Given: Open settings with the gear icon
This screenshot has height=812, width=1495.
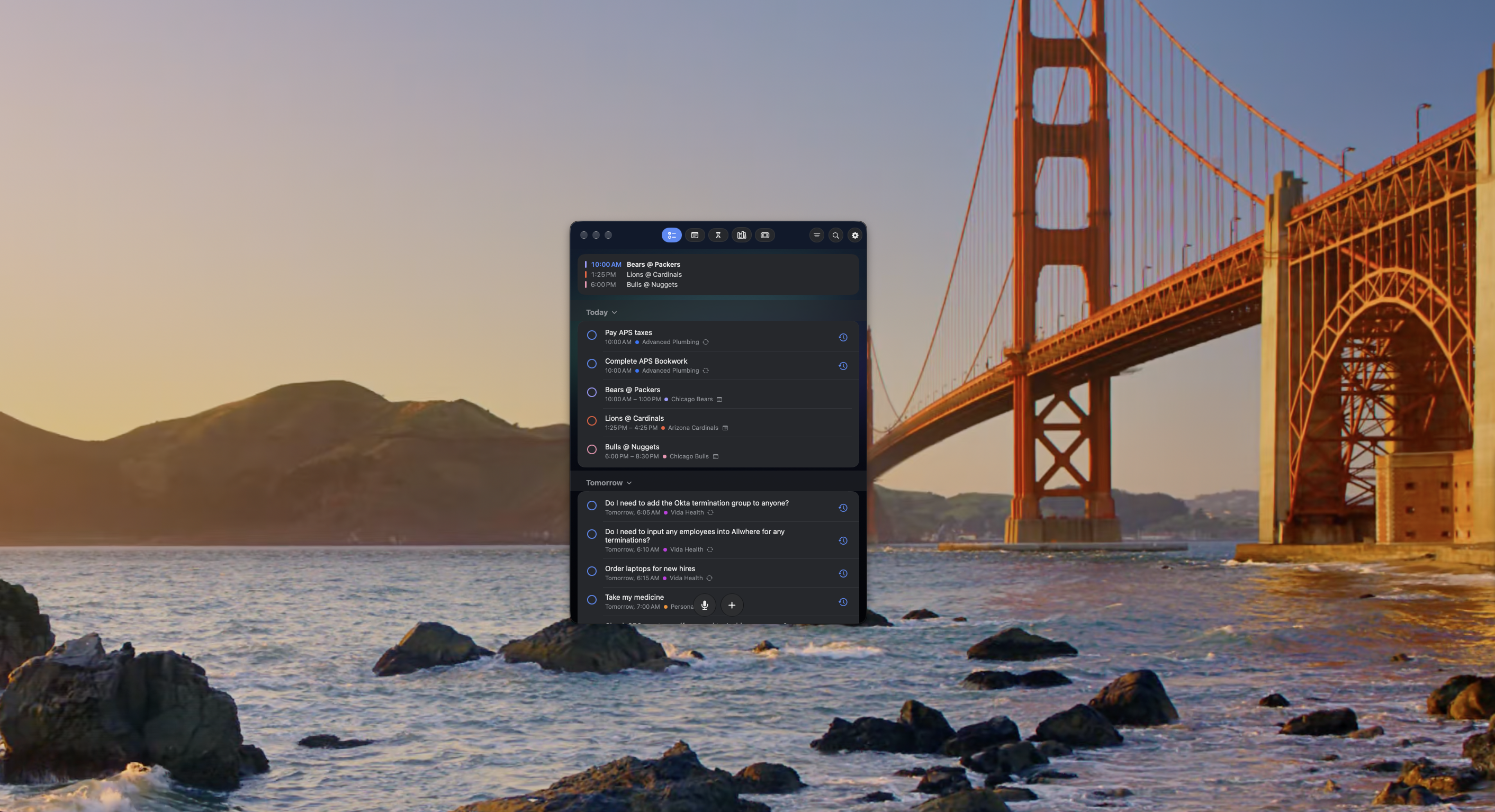Looking at the screenshot, I should point(855,235).
